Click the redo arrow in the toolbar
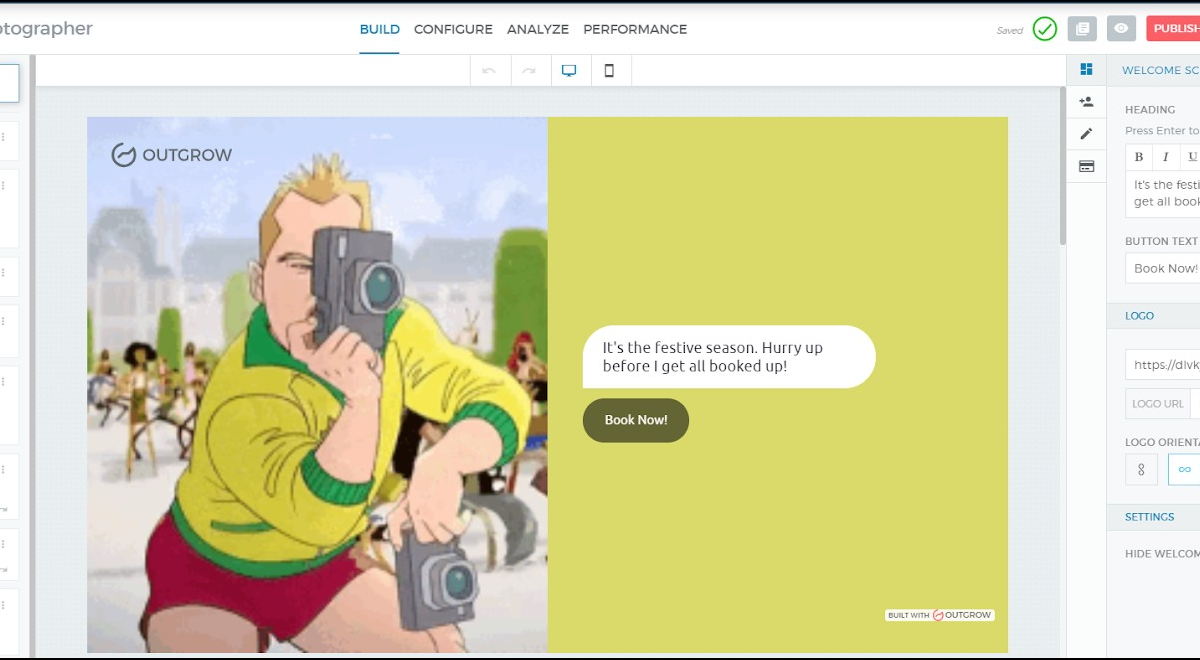The height and width of the screenshot is (660, 1200). tap(529, 71)
